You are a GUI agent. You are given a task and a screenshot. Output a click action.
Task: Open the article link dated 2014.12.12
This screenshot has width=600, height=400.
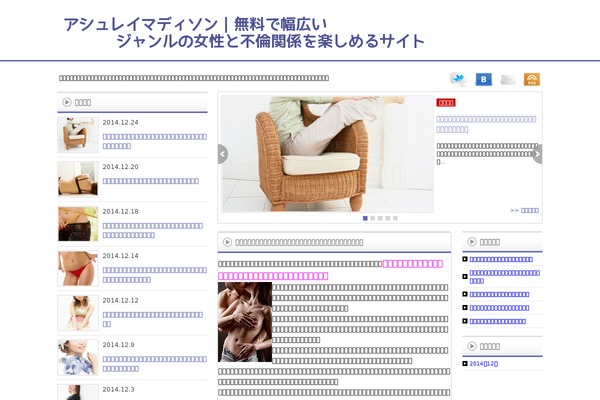153,319
